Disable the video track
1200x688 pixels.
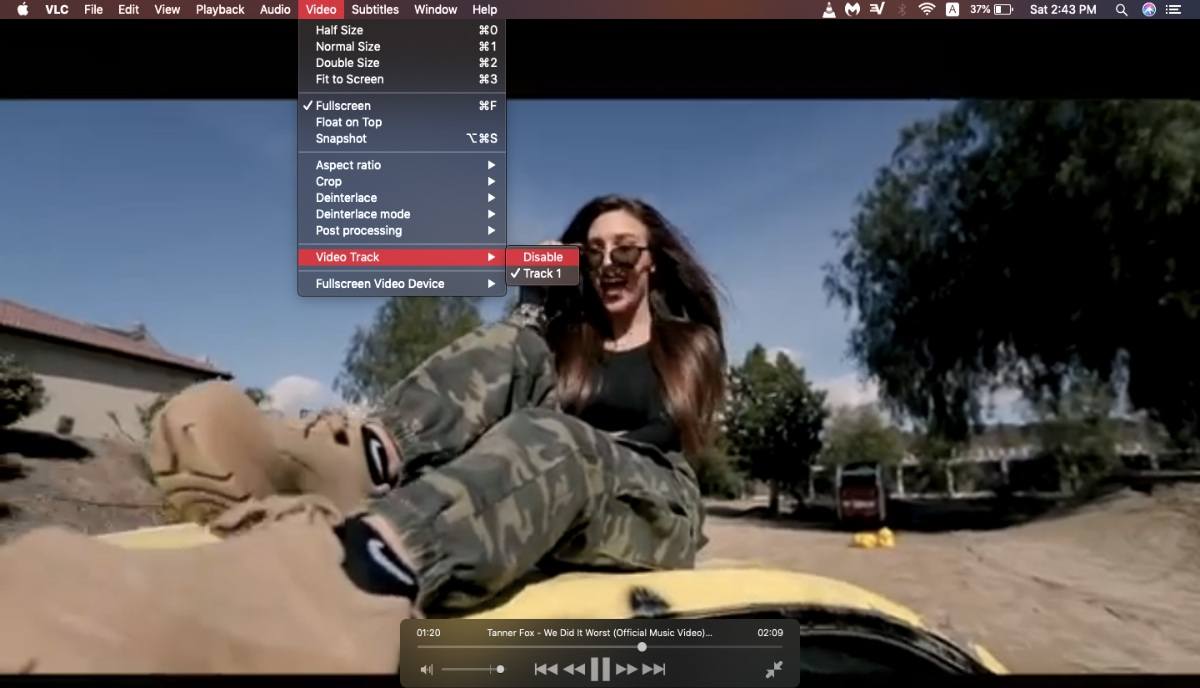543,256
